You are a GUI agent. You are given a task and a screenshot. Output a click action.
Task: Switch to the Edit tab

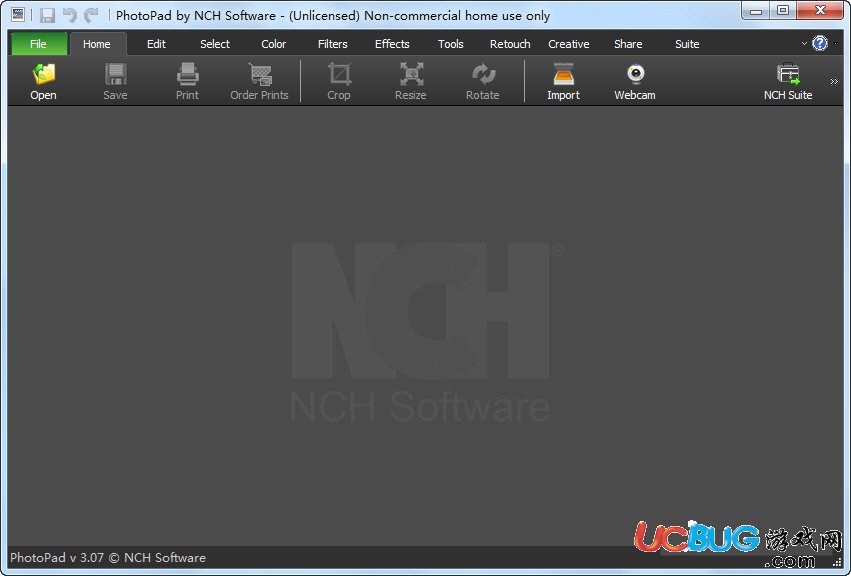[x=156, y=44]
